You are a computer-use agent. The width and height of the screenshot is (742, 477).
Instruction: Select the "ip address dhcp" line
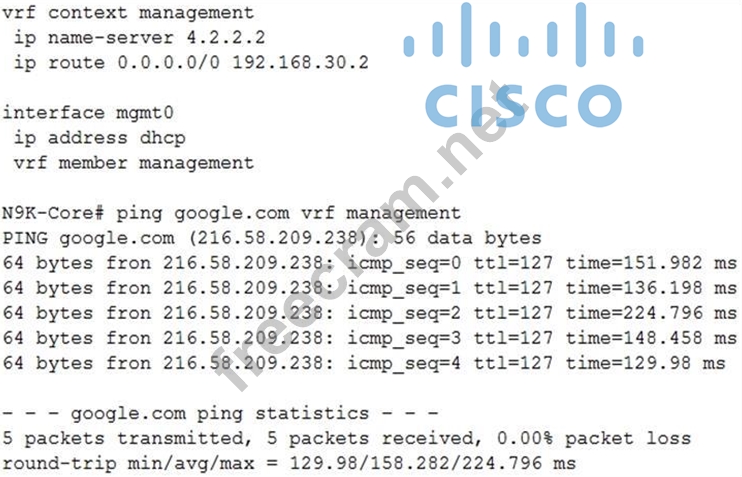(100, 137)
